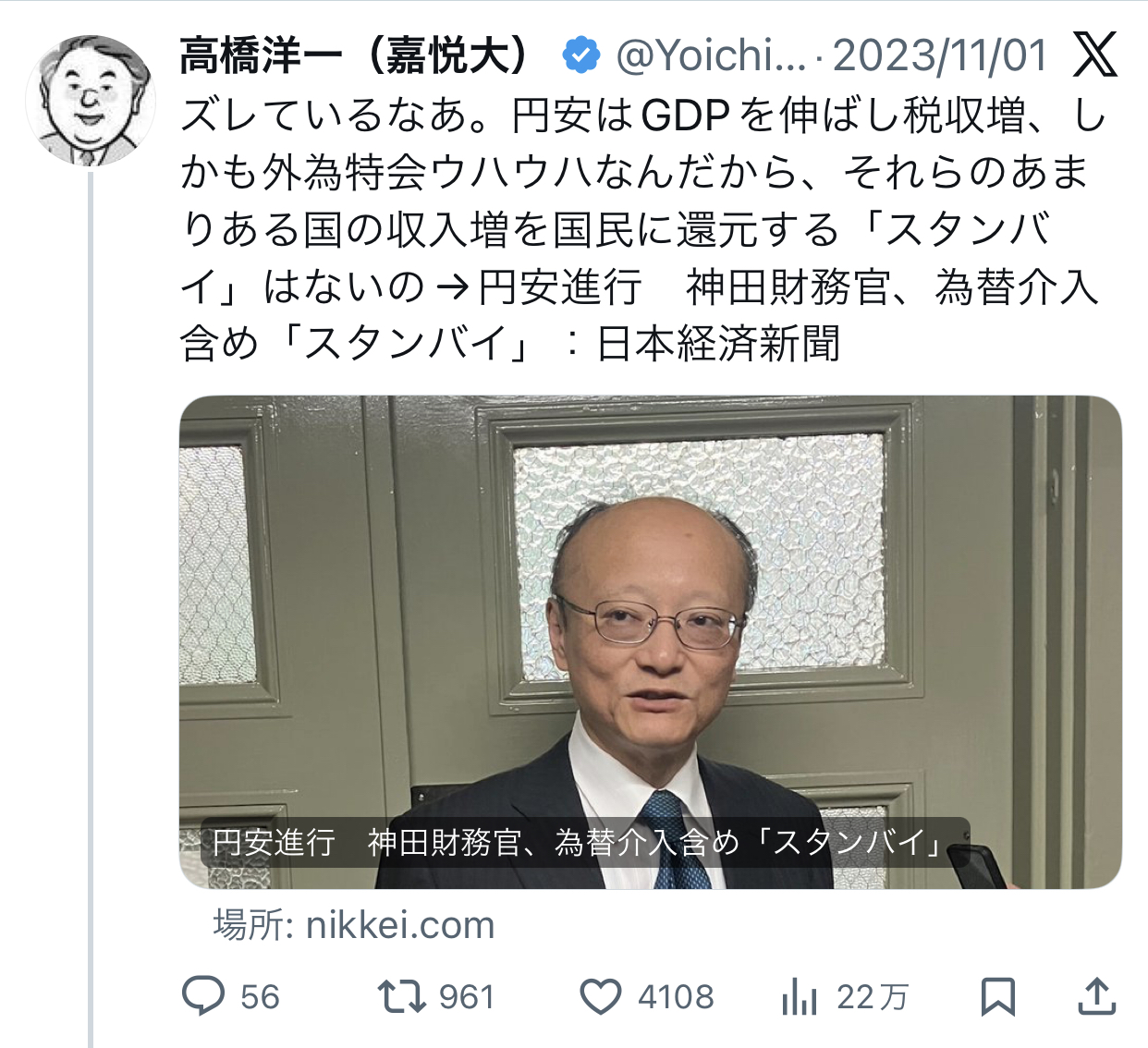Open 高橋洋一 cartoon profile avatar
The image size is (1148, 1048).
tap(91, 99)
